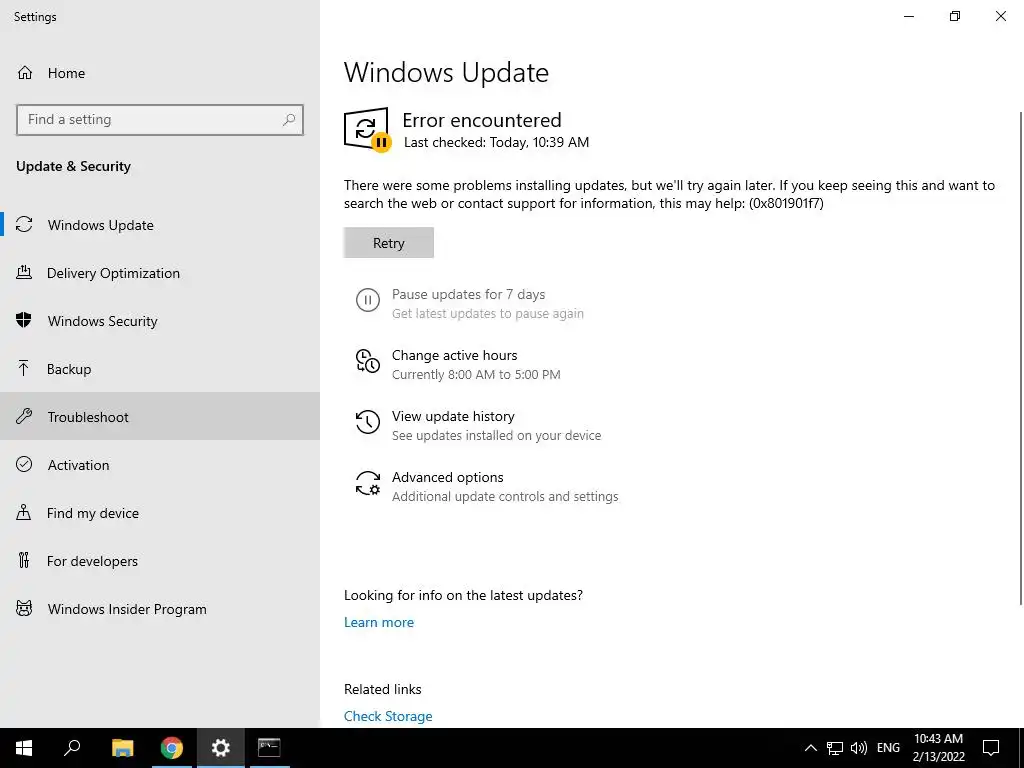This screenshot has height=768, width=1024.
Task: Minimize the Settings window
Action: (x=909, y=16)
